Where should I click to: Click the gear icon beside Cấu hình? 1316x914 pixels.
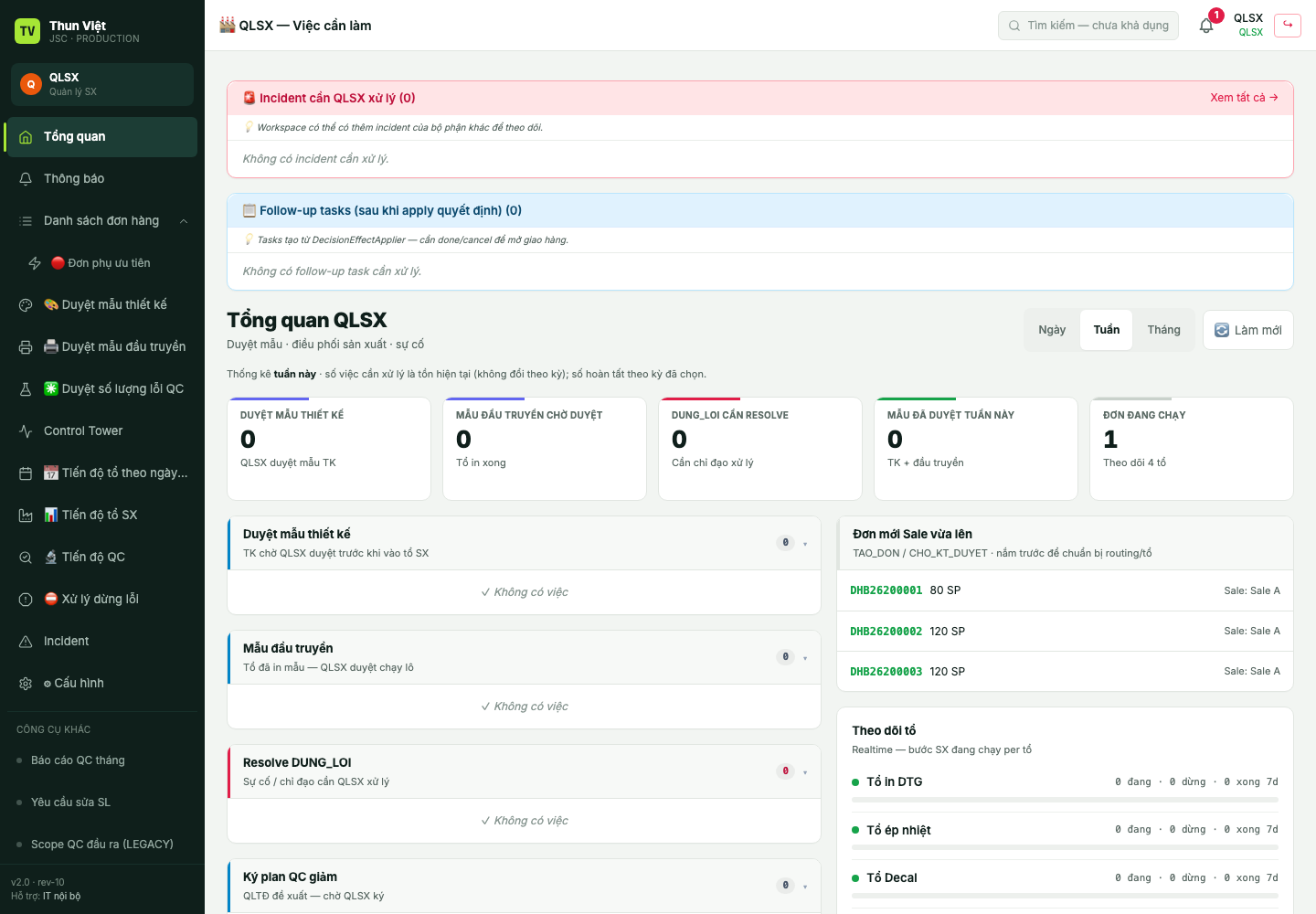(x=26, y=684)
